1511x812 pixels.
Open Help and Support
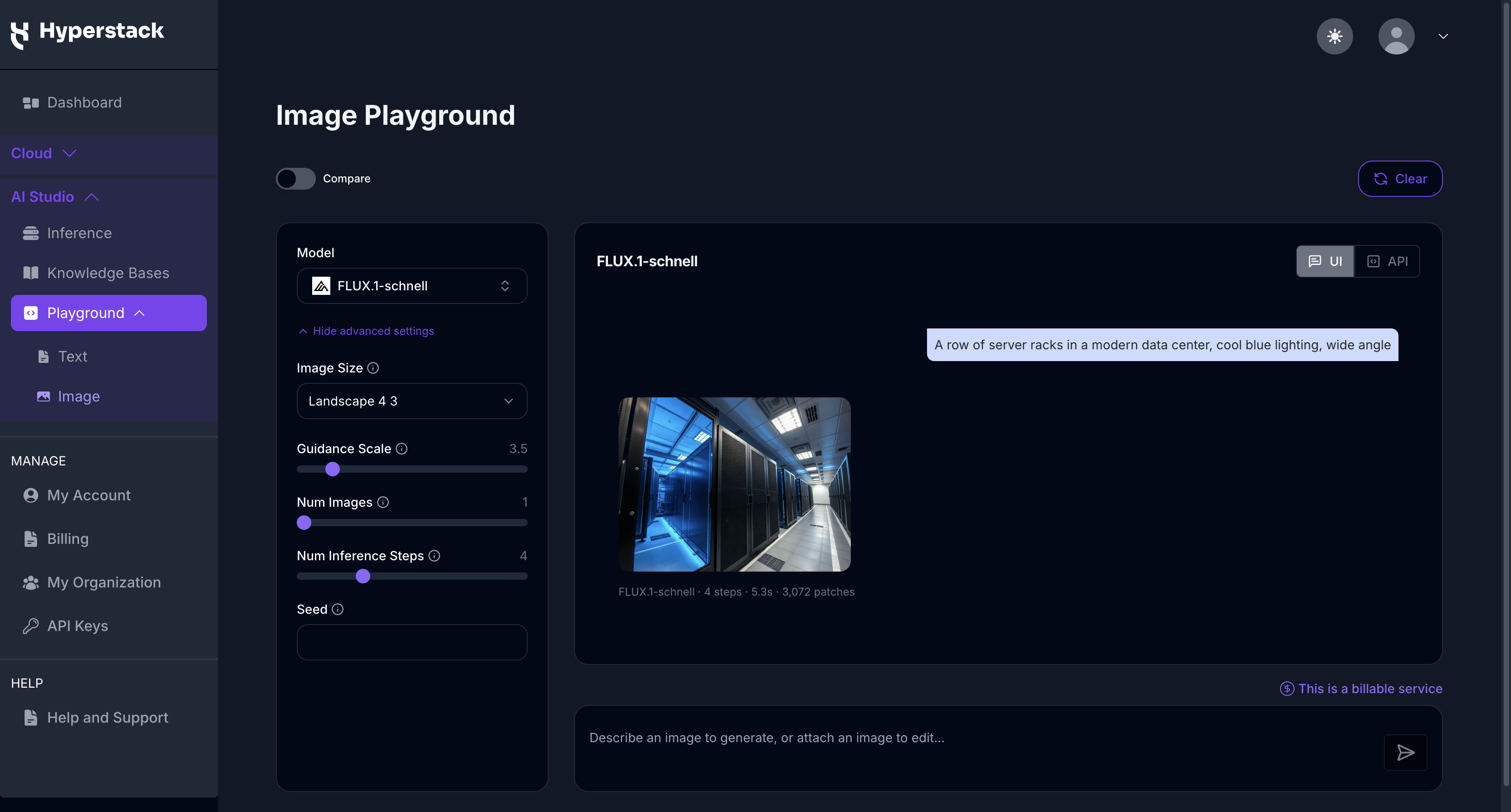pyautogui.click(x=96, y=718)
